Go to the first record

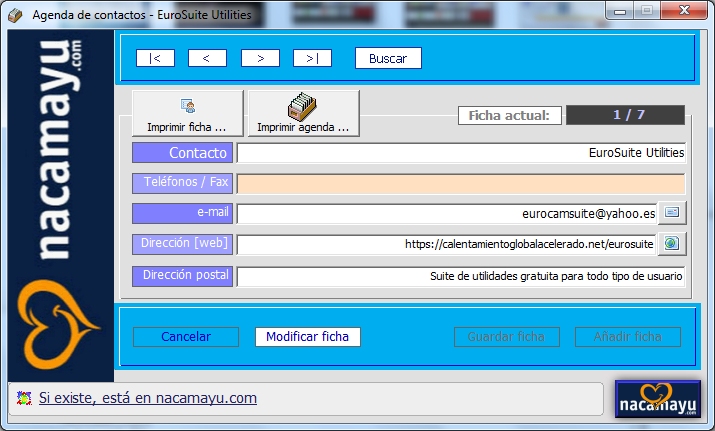tap(155, 58)
